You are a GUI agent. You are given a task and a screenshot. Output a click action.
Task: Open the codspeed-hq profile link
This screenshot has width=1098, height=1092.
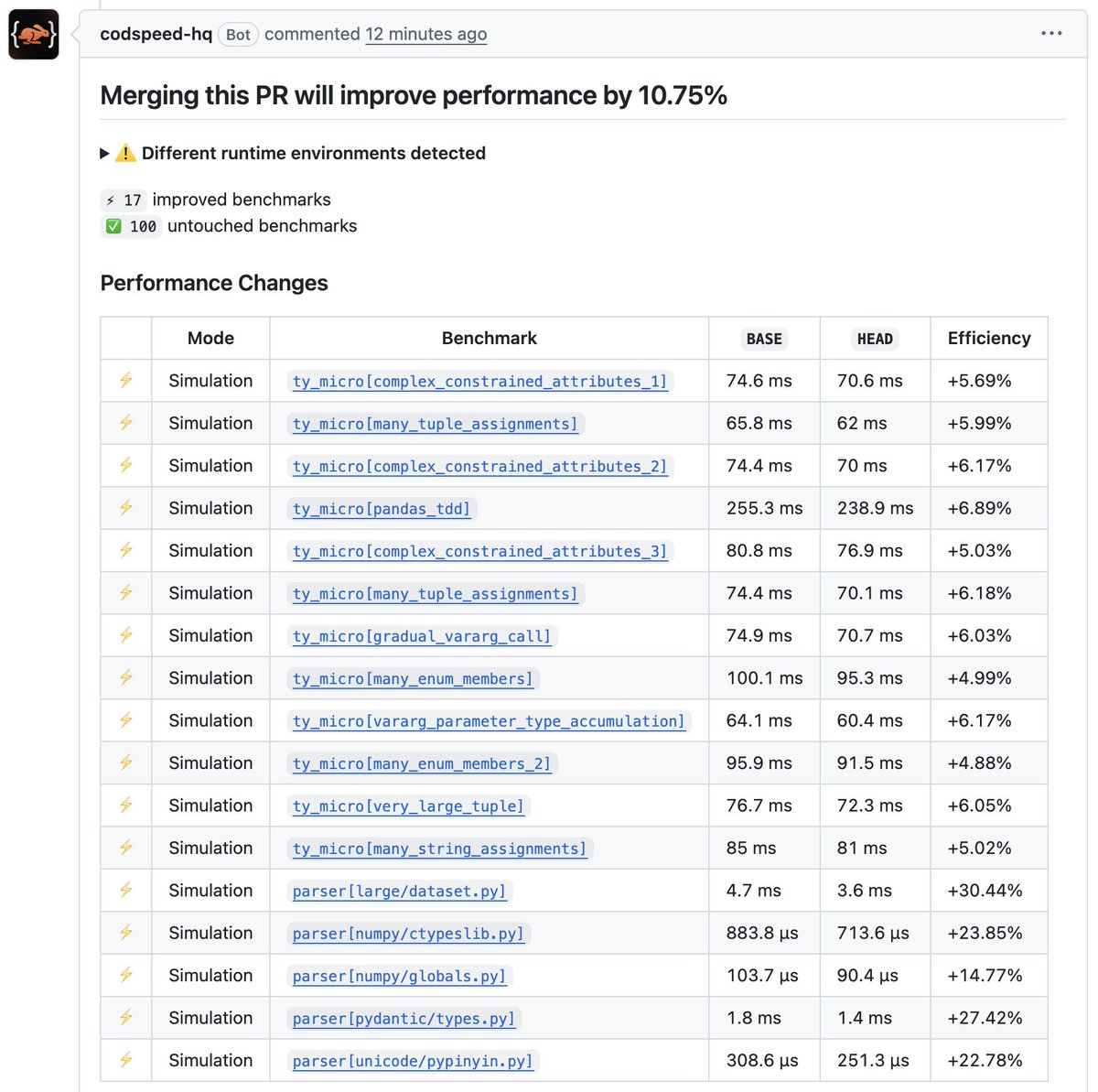coord(156,35)
